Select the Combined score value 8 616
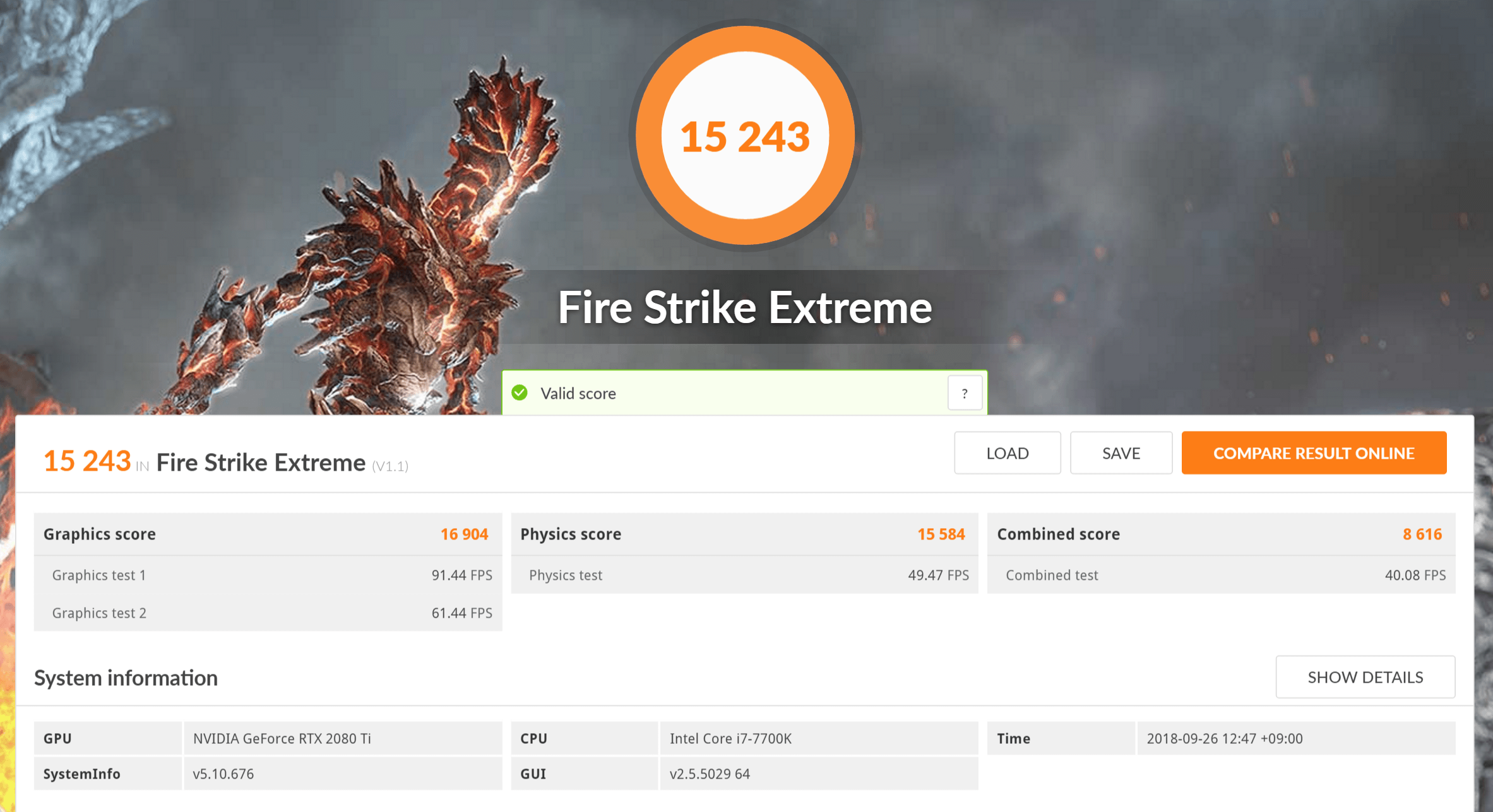The width and height of the screenshot is (1493, 812). pyautogui.click(x=1422, y=534)
